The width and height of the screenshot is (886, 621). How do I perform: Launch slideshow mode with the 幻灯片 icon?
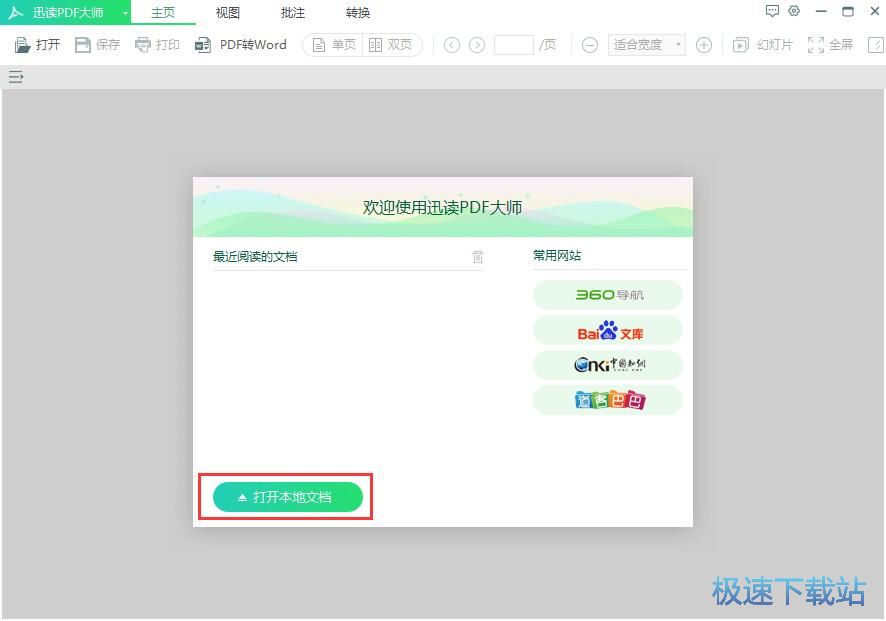coord(762,44)
